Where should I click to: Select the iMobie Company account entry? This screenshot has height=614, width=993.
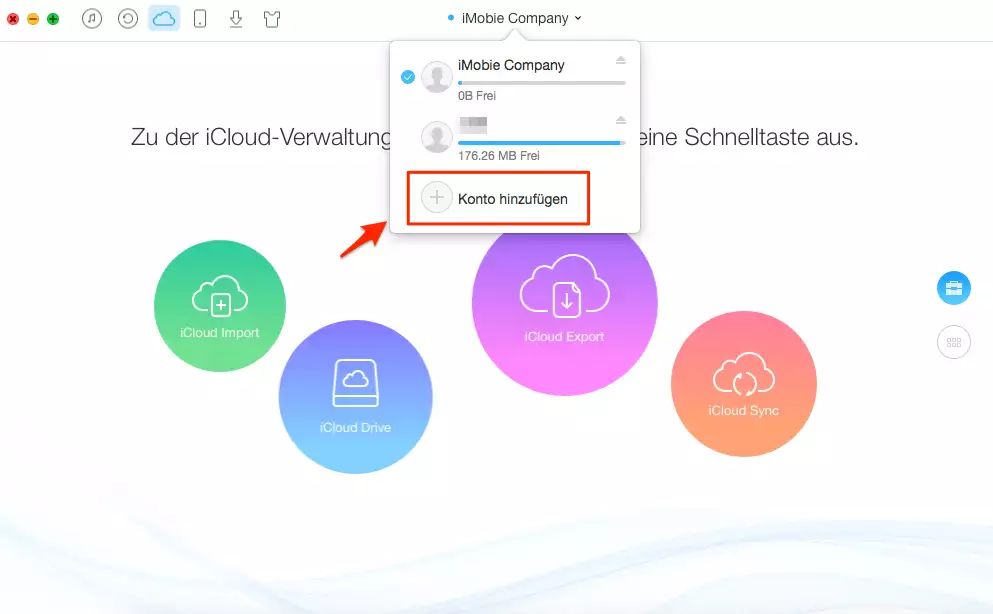coord(511,66)
